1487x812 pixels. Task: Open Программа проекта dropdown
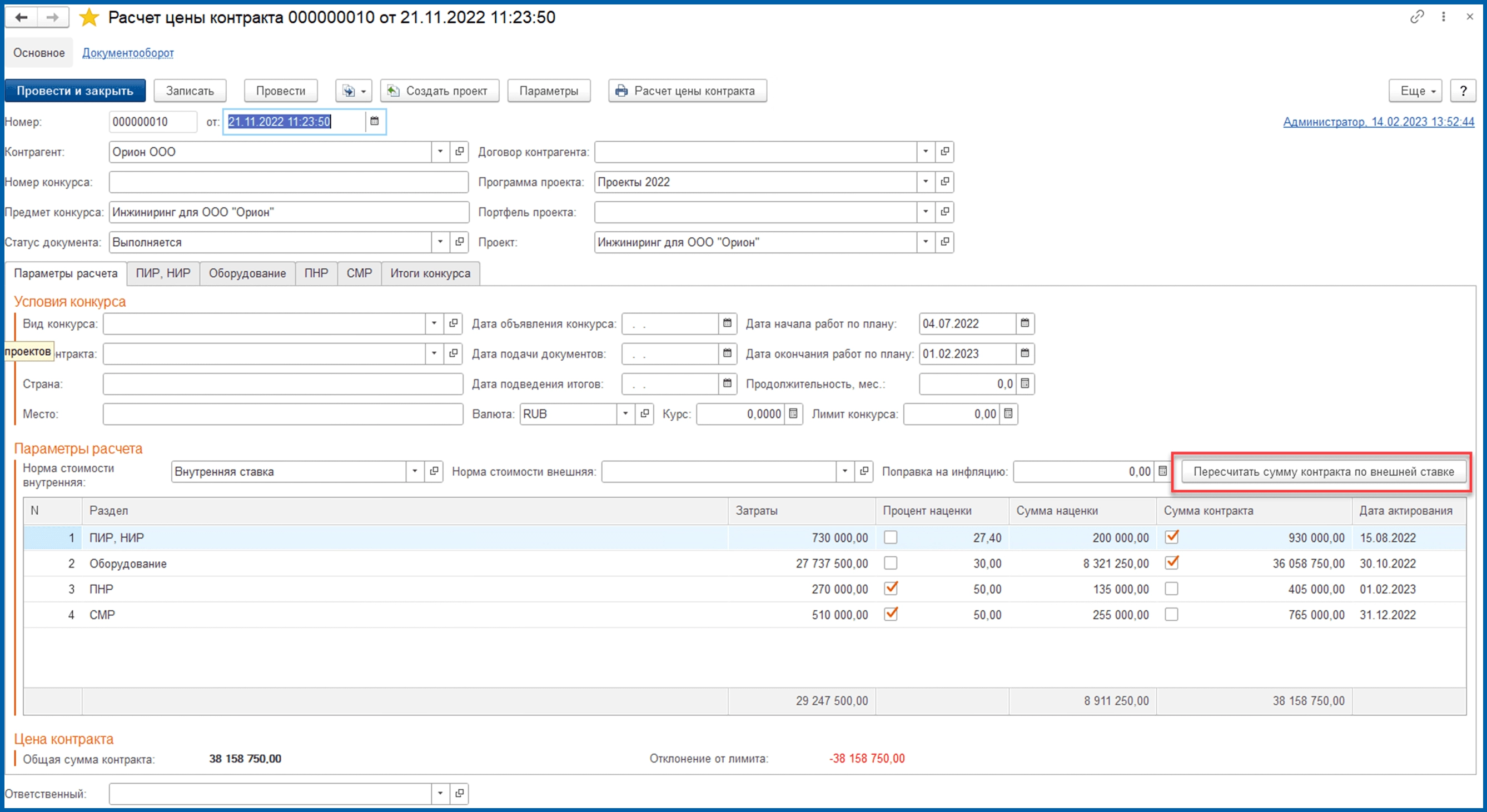(x=926, y=182)
